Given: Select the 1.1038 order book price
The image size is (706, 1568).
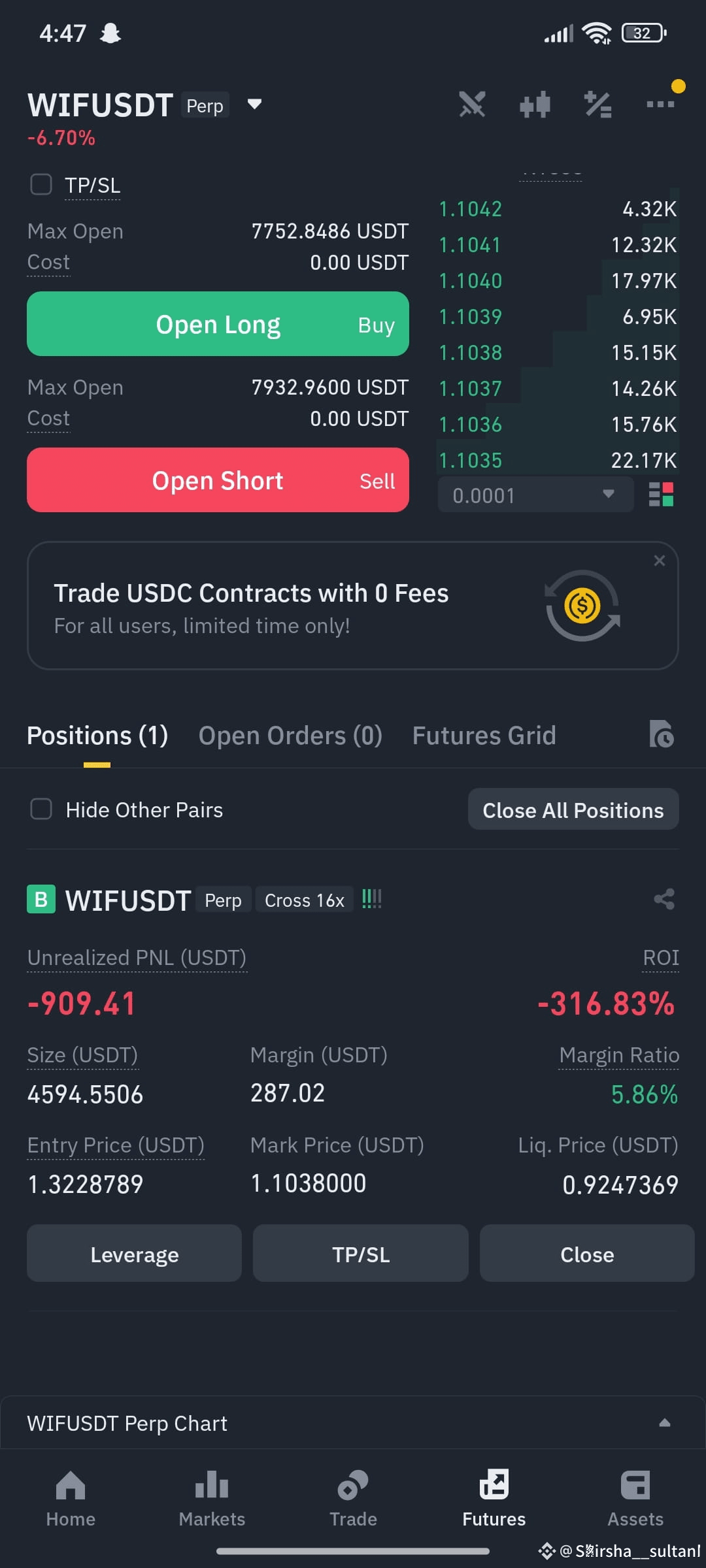Looking at the screenshot, I should click(471, 353).
